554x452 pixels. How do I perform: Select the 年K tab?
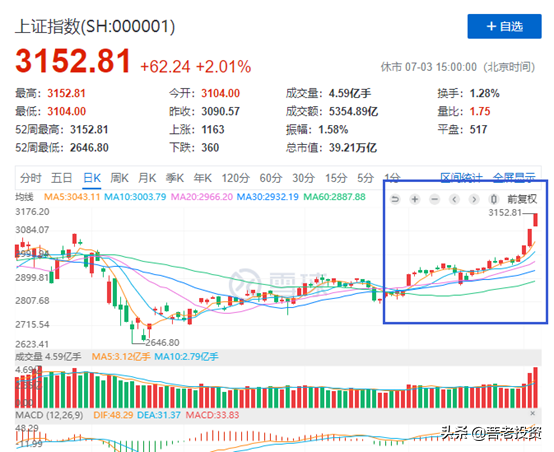pos(202,178)
